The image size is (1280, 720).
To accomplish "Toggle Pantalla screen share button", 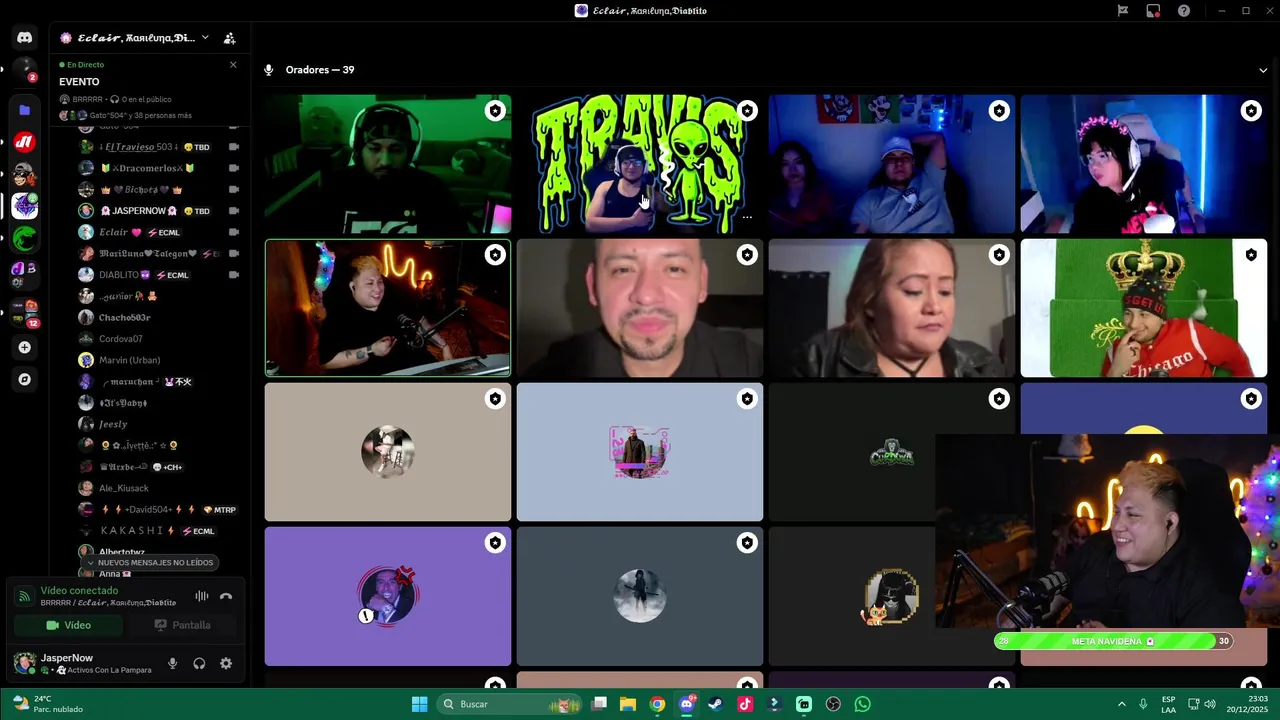I will pos(182,625).
